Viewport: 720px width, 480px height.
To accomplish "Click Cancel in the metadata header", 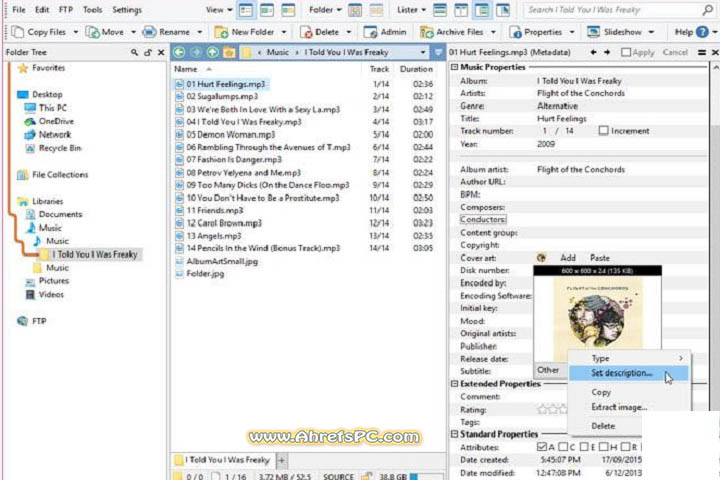I will point(675,52).
